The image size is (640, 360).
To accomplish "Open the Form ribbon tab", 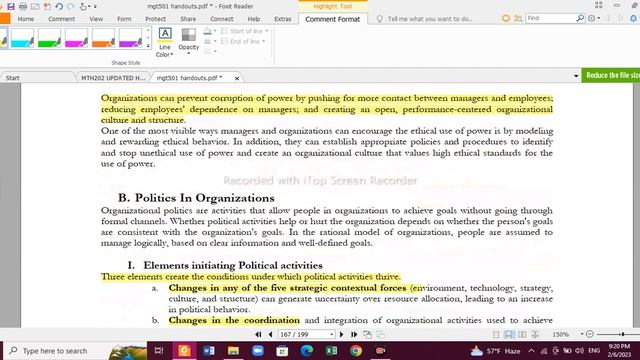I will coord(124,19).
